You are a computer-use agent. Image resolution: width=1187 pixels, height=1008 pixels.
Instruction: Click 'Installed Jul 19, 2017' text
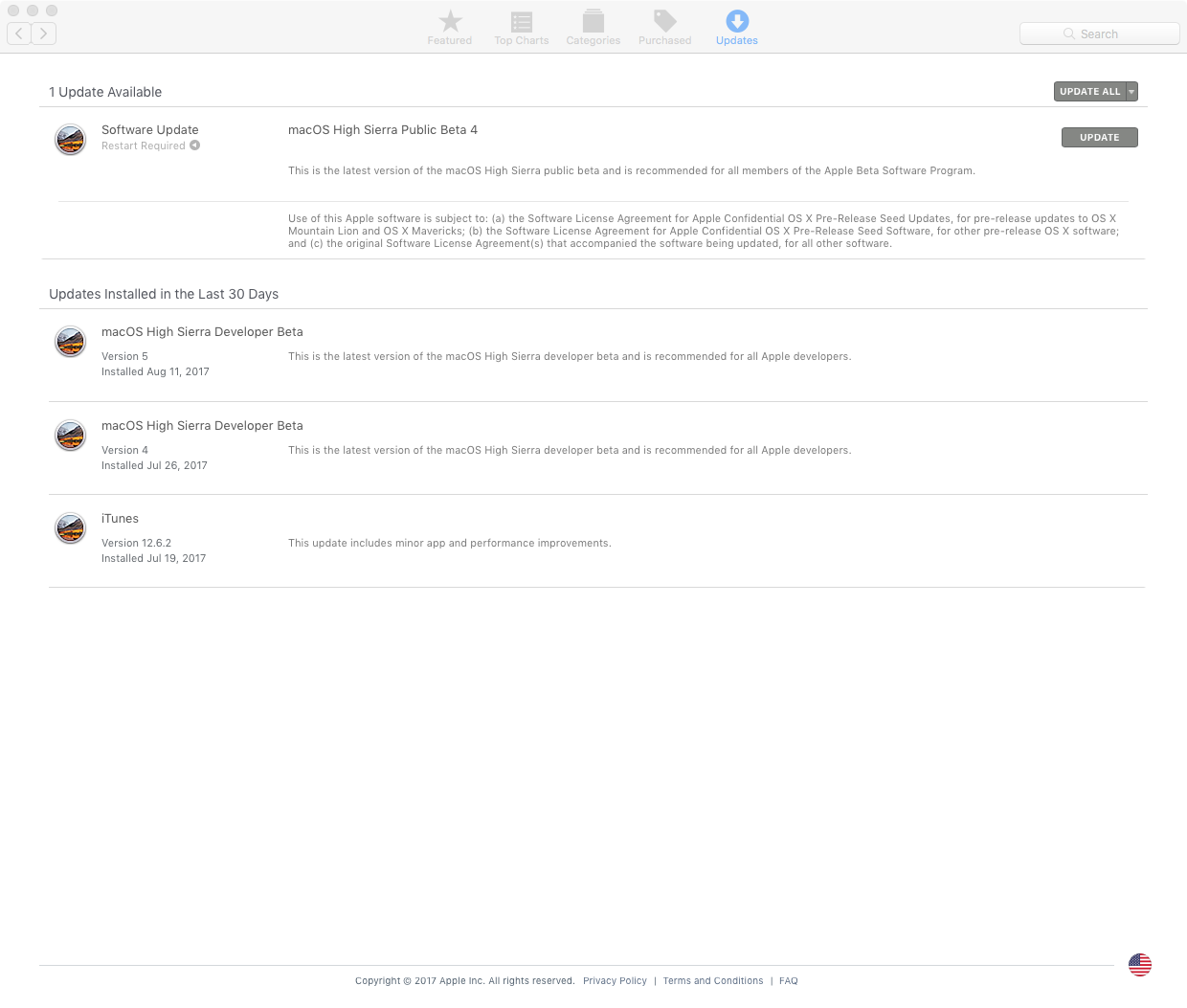pyautogui.click(x=153, y=558)
